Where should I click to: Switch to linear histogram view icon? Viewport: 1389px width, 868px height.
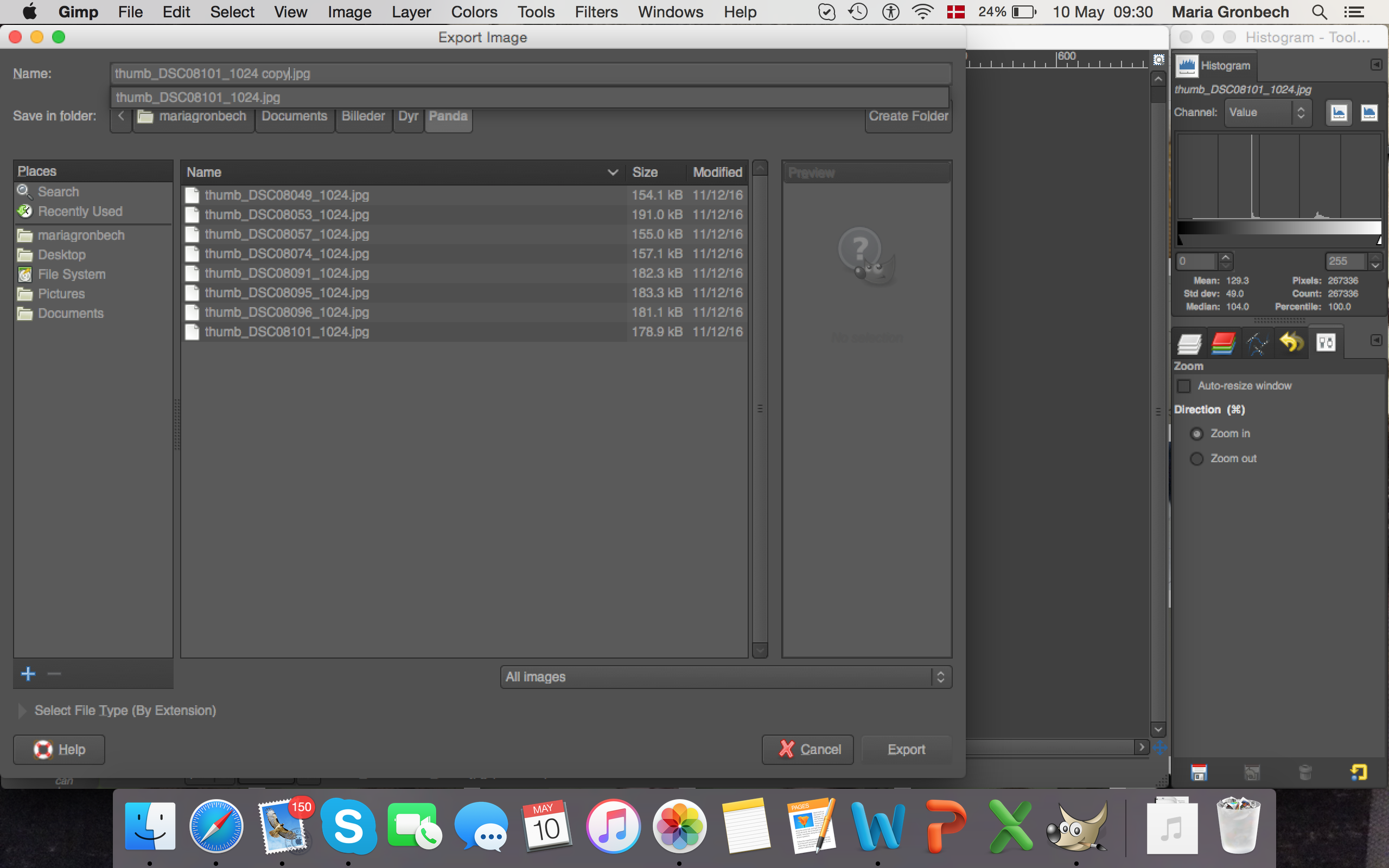point(1339,112)
